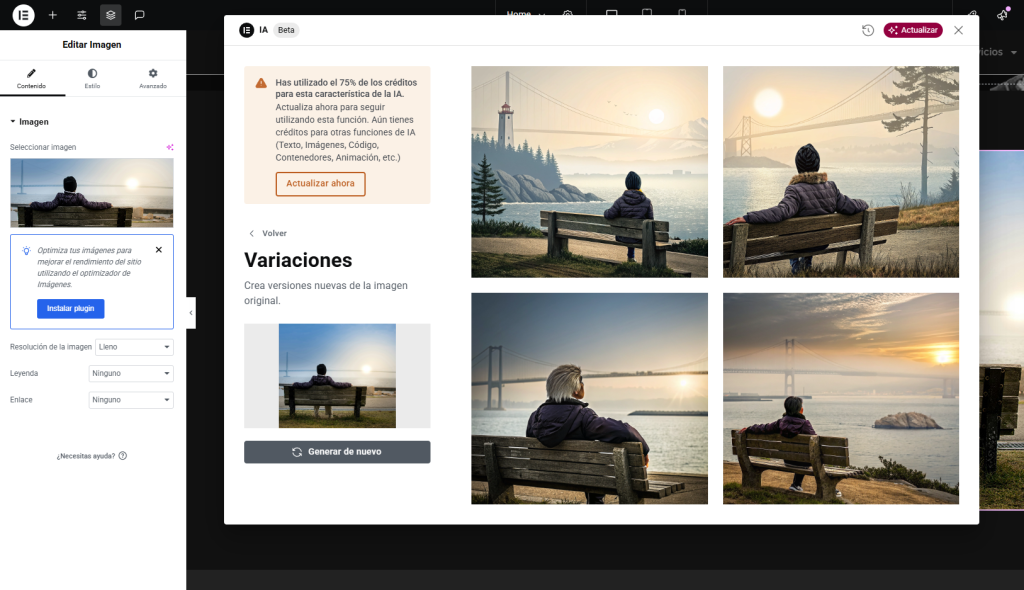Open site settings sliders icon
Screen dimensions: 1024x590
pos(82,15)
